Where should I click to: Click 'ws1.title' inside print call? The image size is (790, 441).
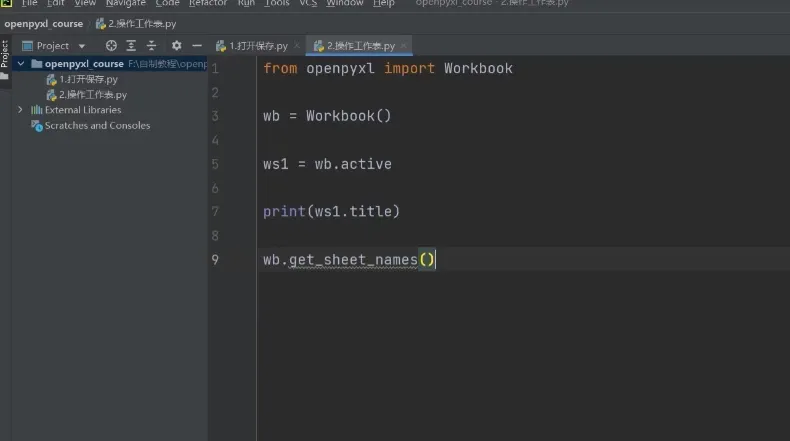click(x=353, y=212)
